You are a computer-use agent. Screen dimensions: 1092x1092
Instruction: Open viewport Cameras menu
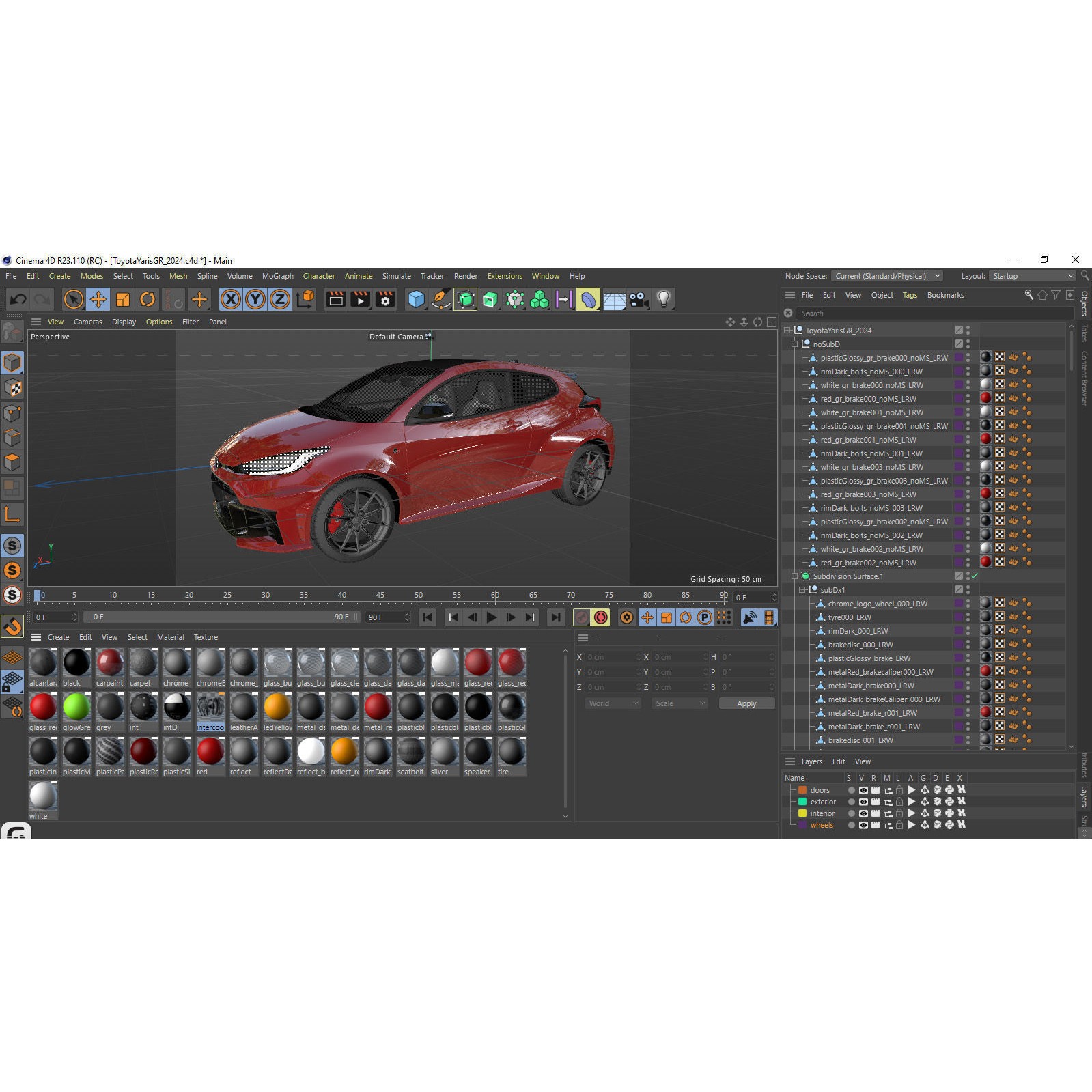87,322
